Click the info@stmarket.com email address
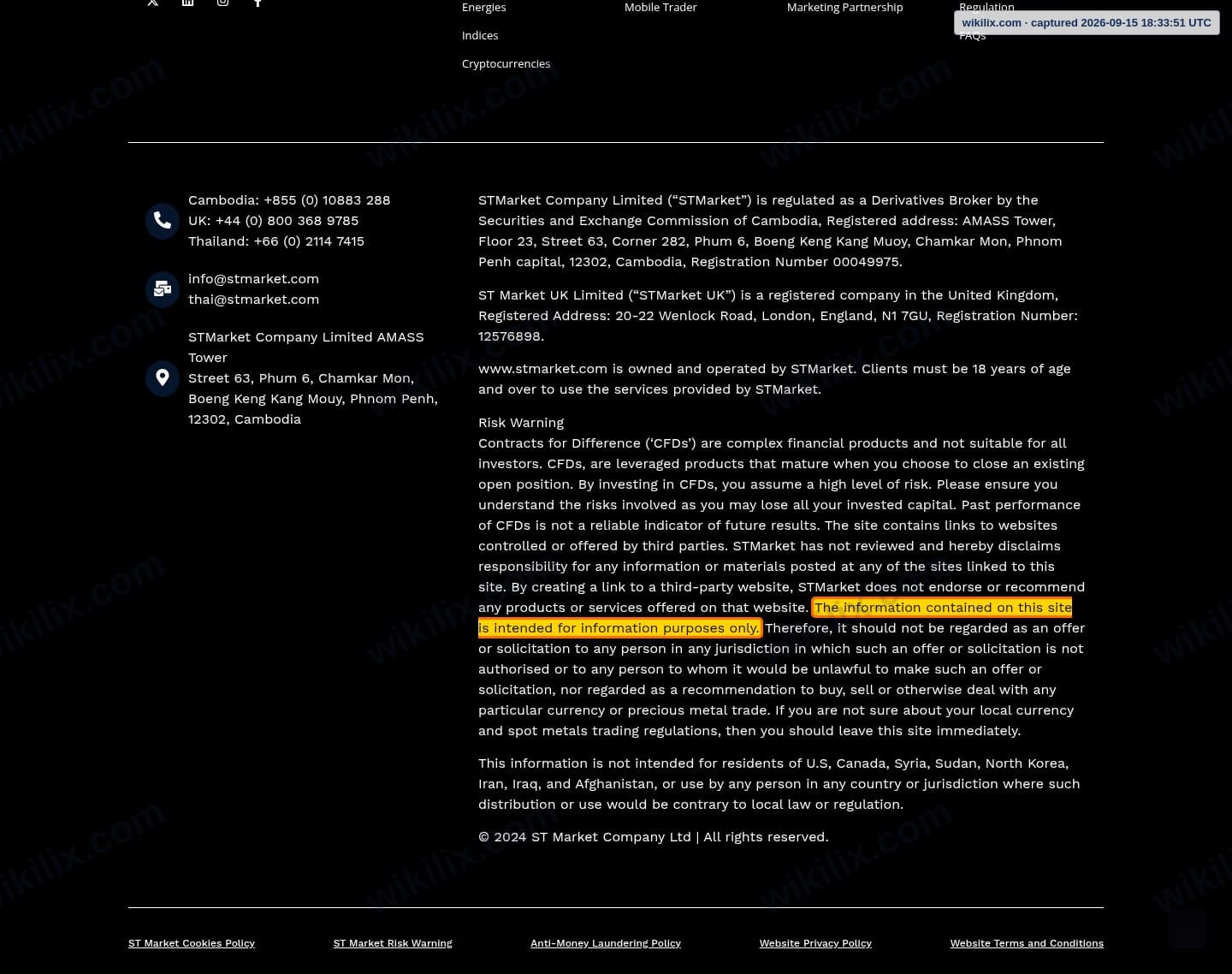 [253, 279]
